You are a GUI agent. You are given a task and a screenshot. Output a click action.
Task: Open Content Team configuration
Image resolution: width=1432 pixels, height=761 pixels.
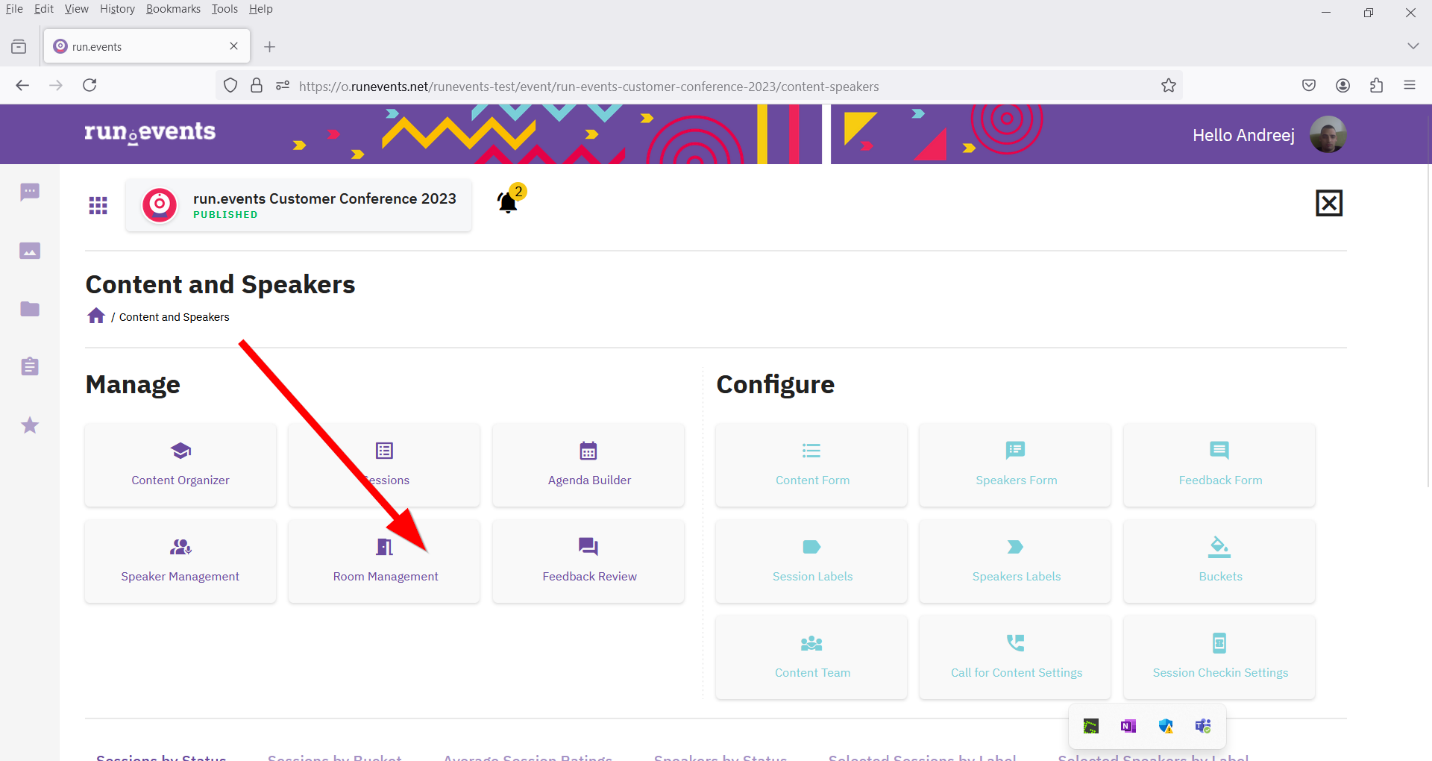pyautogui.click(x=812, y=657)
